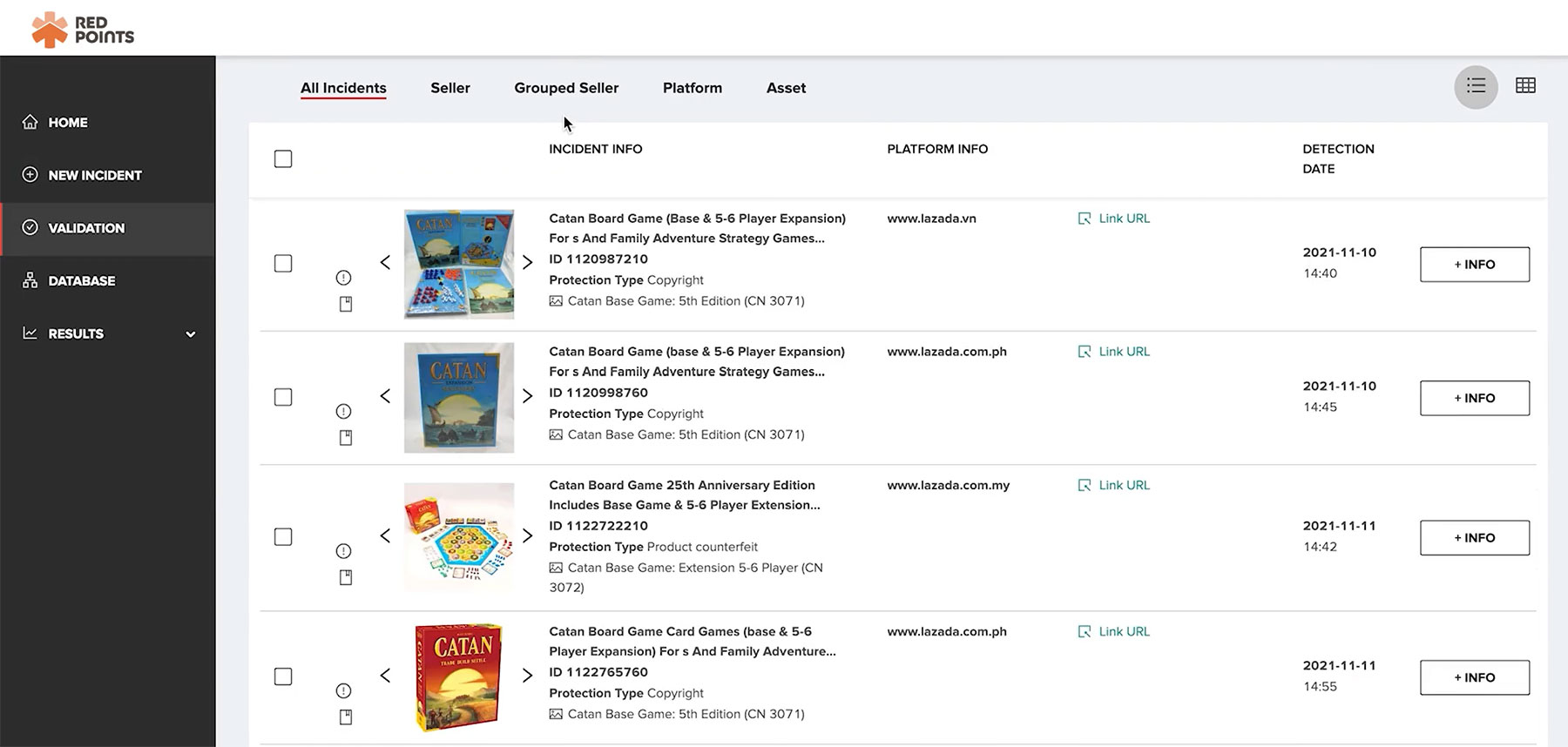Viewport: 1568px width, 747px height.
Task: Show previous image for incident 1122765760
Action: pos(385,676)
